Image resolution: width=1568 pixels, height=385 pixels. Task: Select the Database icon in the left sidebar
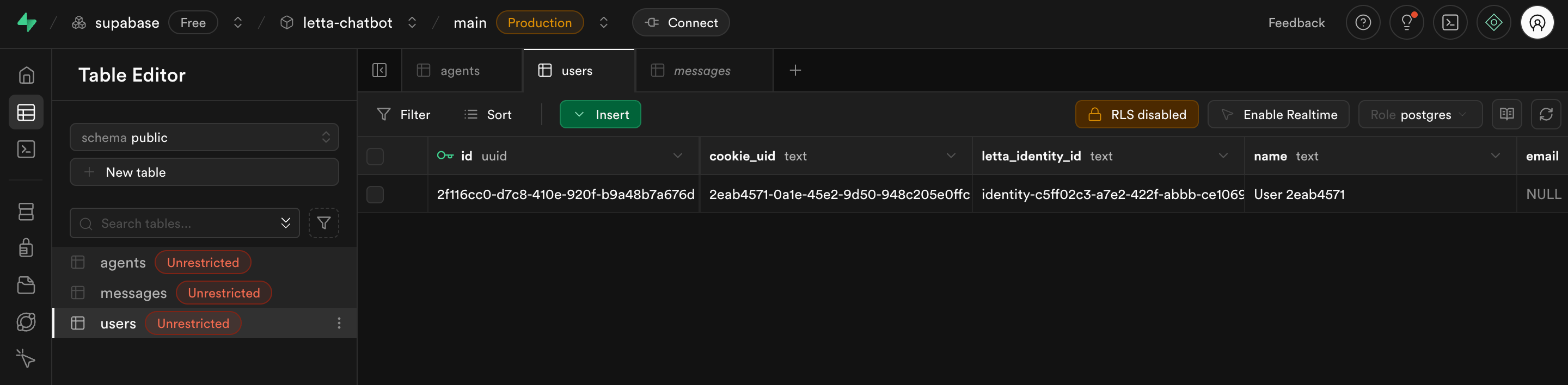(x=27, y=211)
